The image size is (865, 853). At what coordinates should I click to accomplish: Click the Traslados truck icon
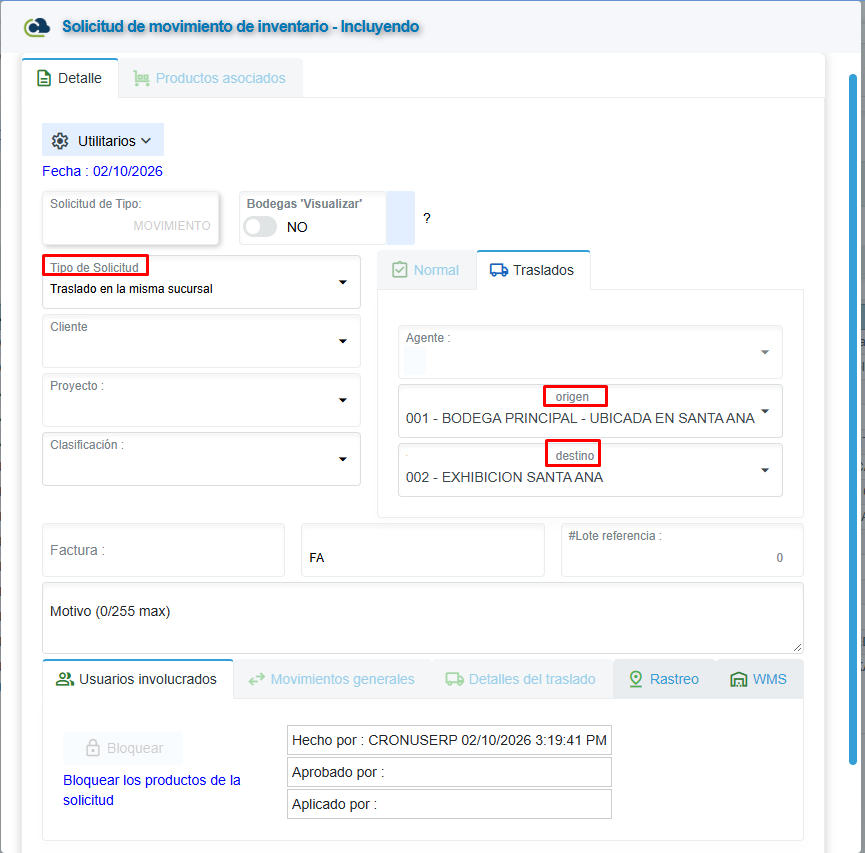point(499,270)
